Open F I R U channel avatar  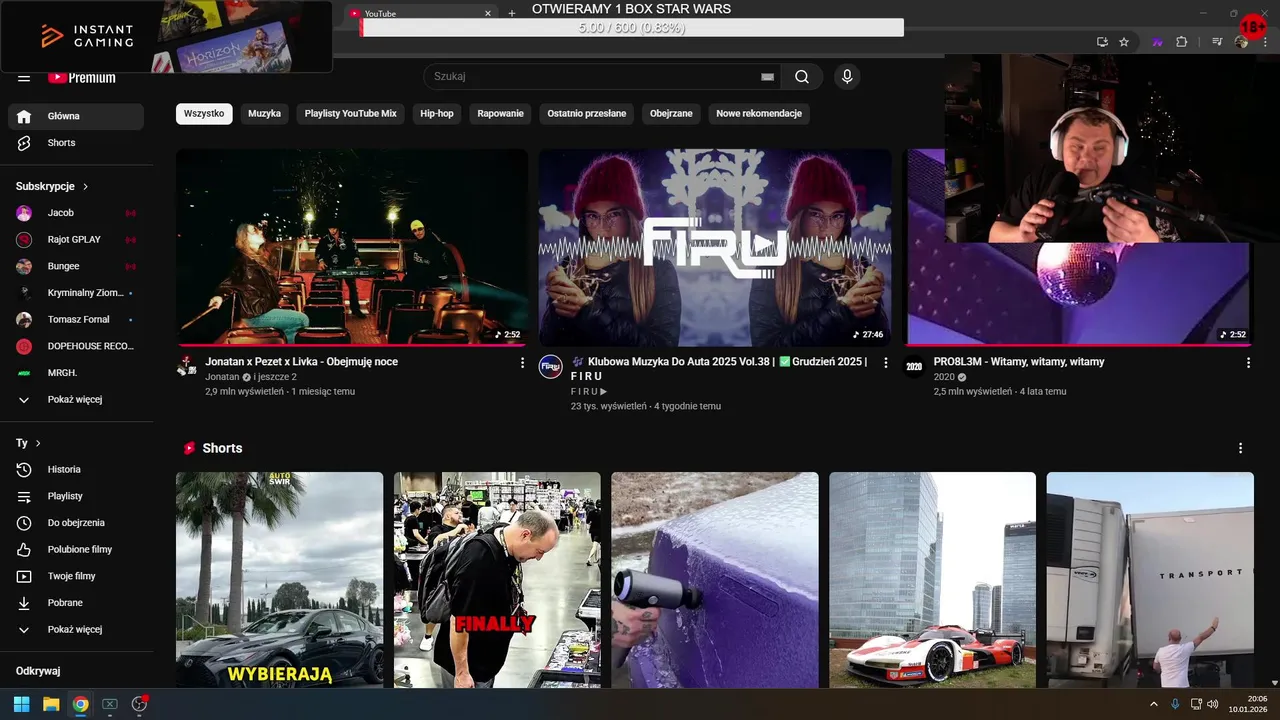551,366
